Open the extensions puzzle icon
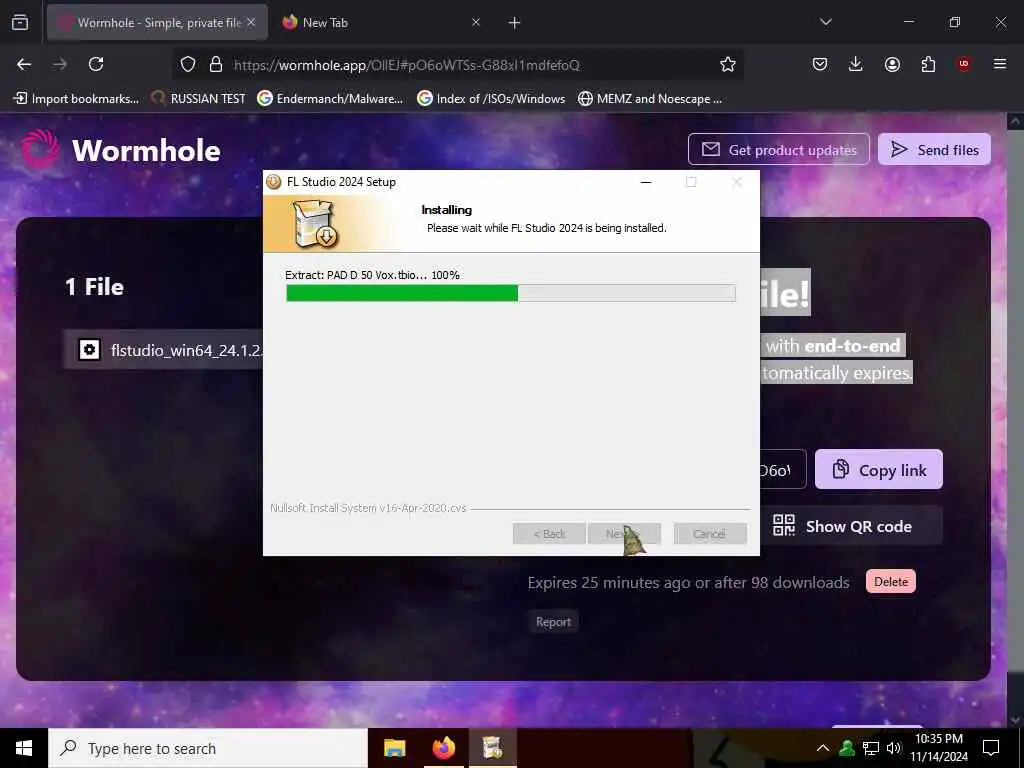The width and height of the screenshot is (1024, 768). click(x=928, y=64)
